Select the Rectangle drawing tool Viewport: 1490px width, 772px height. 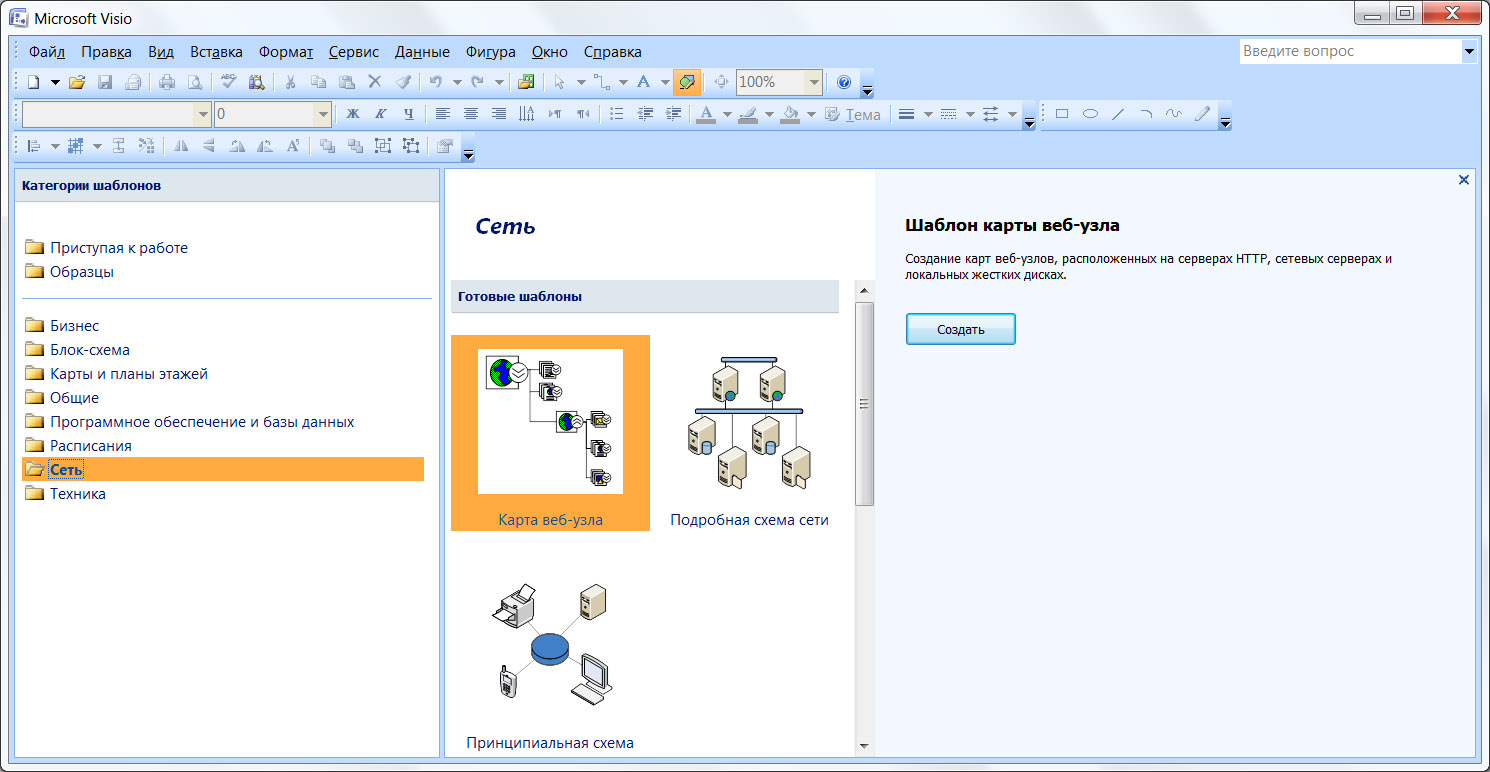(1062, 114)
